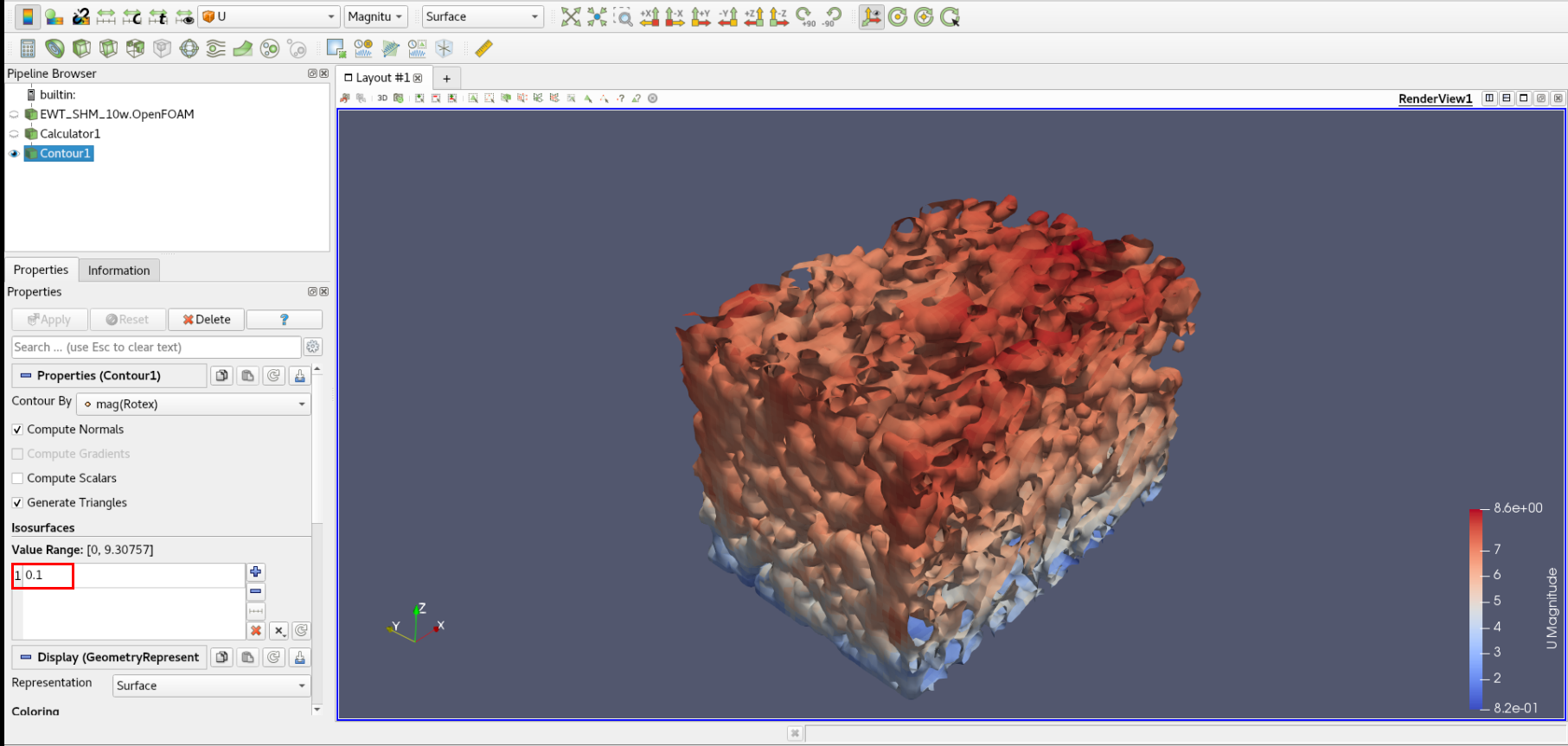1568x746 pixels.
Task: Apply the Slice filter icon
Action: tap(108, 48)
